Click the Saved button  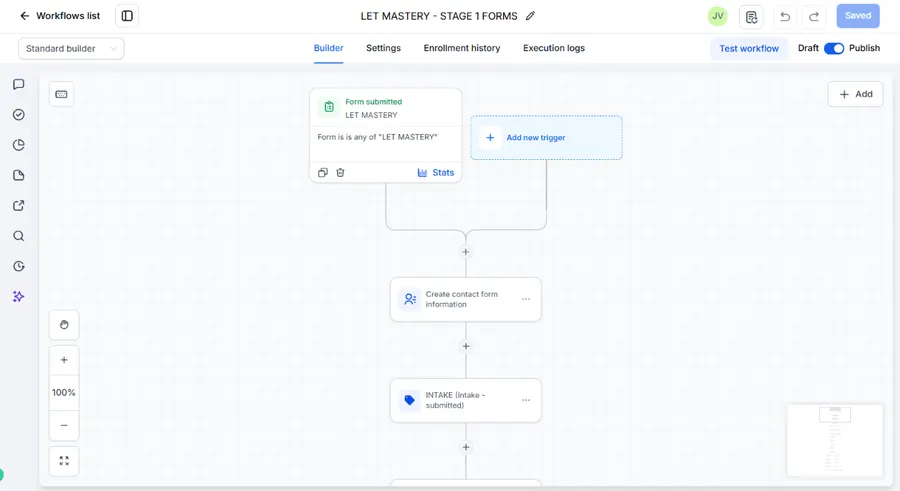click(858, 16)
